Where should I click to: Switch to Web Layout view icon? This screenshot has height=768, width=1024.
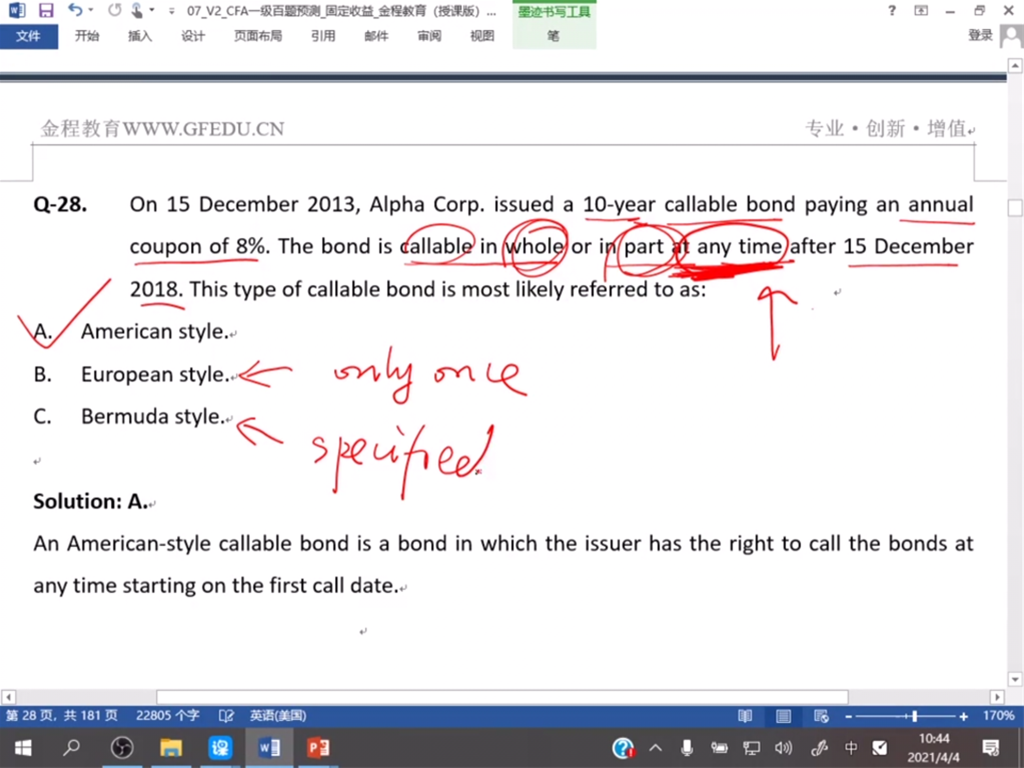tap(822, 716)
